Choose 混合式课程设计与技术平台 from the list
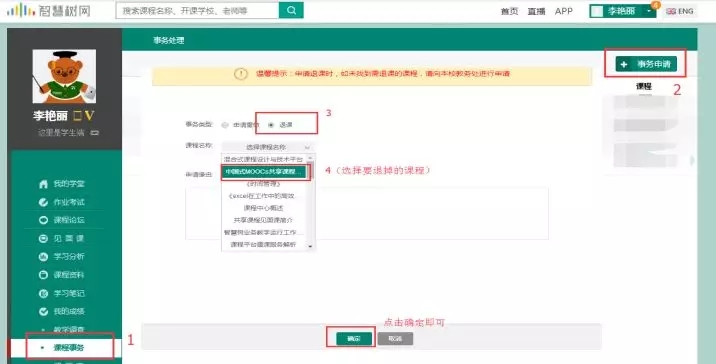 click(263, 159)
